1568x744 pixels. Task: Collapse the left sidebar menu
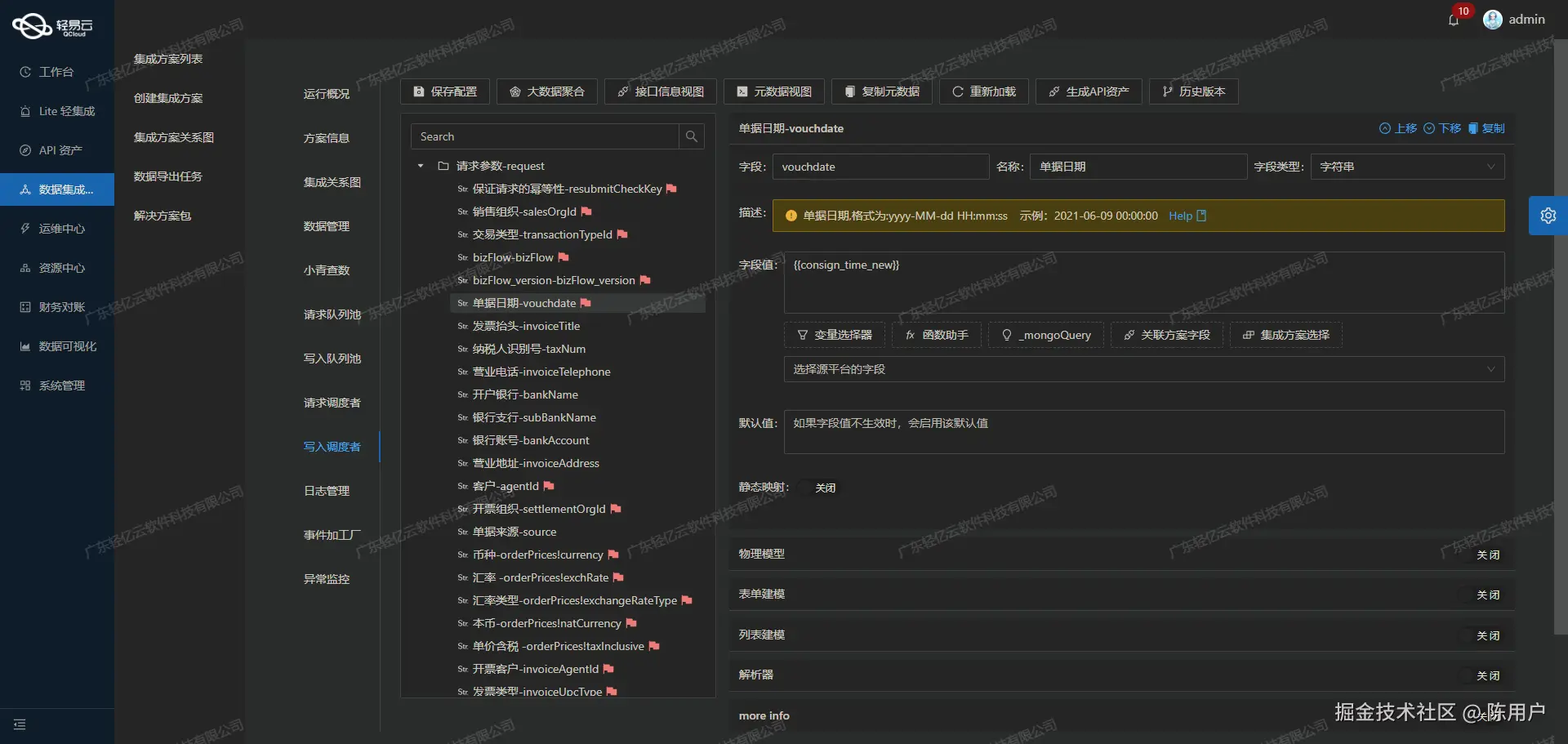pyautogui.click(x=20, y=724)
